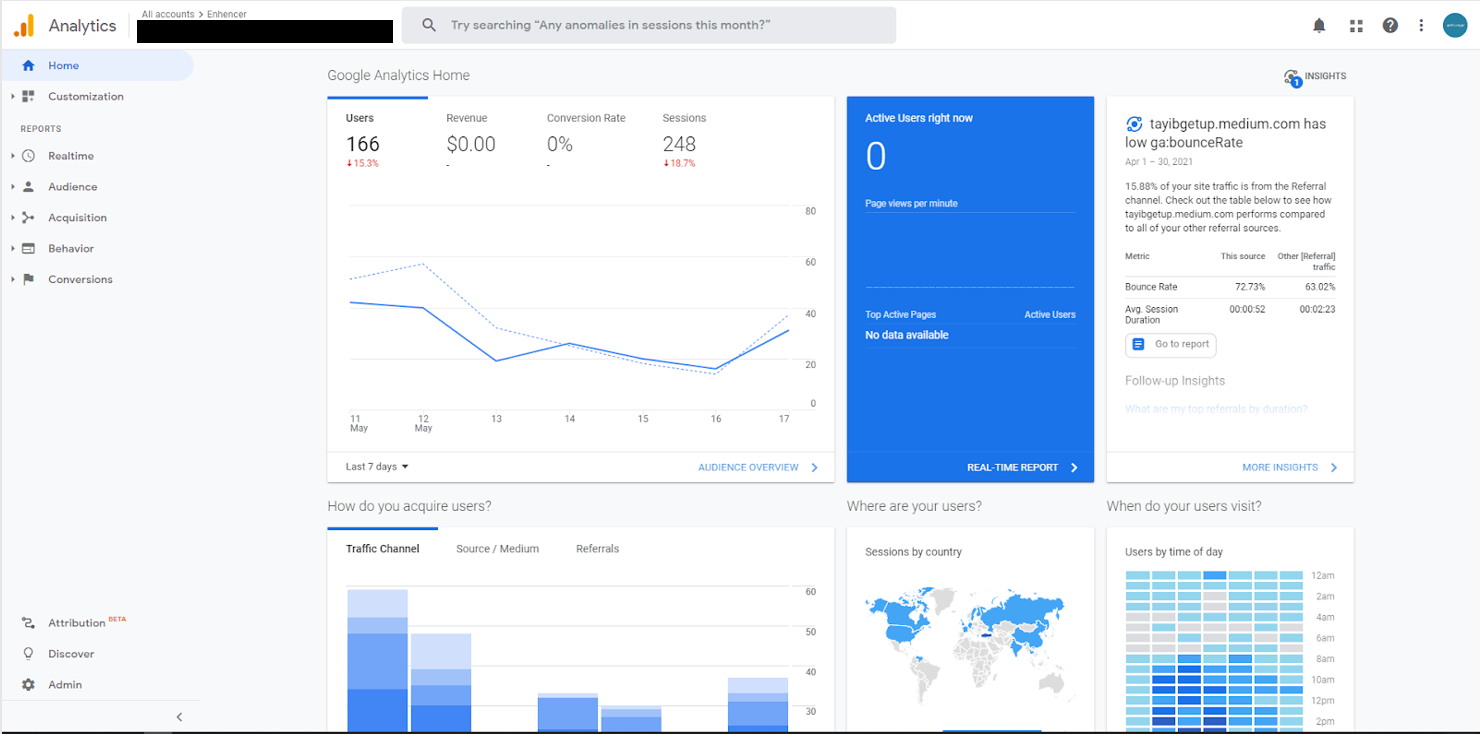Open the Google apps grid icon
The width and height of the screenshot is (1484, 734).
(x=1356, y=26)
